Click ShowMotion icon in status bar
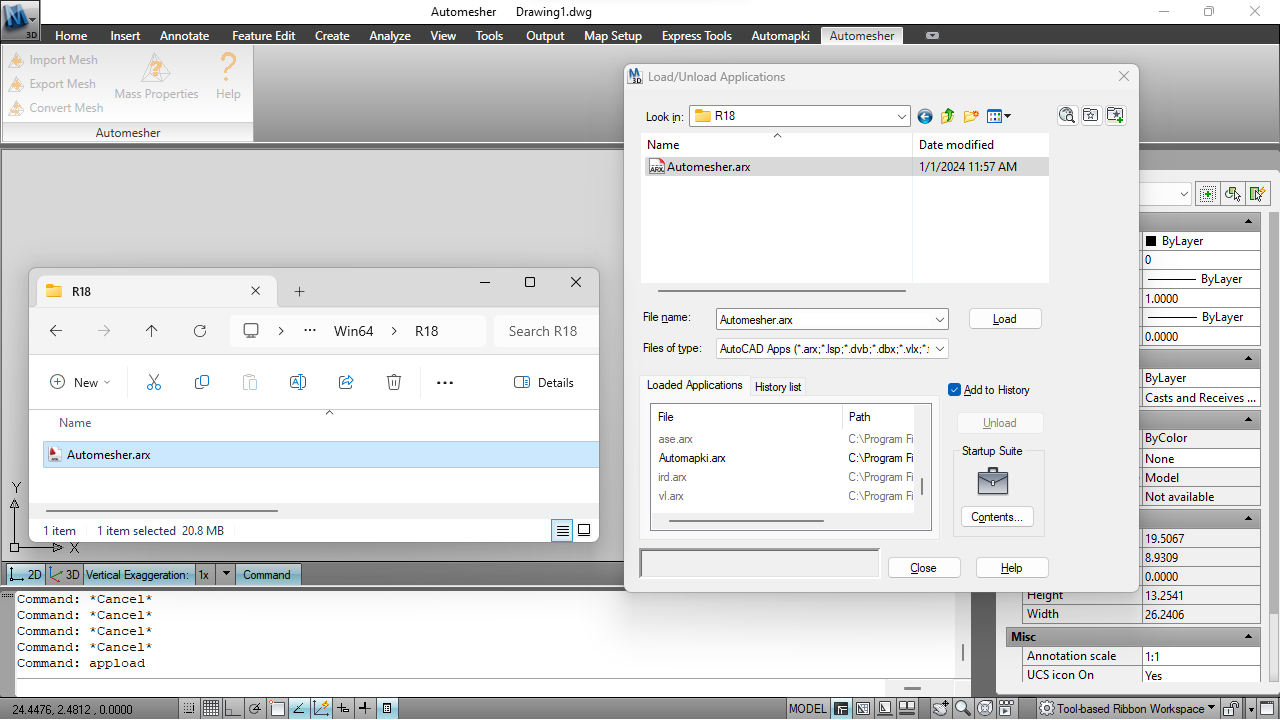The image size is (1280, 720). pyautogui.click(x=1007, y=709)
